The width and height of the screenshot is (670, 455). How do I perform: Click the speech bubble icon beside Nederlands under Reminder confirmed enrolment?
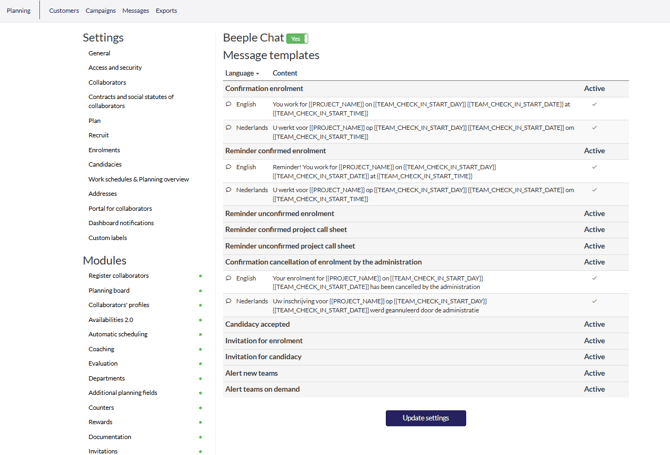[229, 190]
